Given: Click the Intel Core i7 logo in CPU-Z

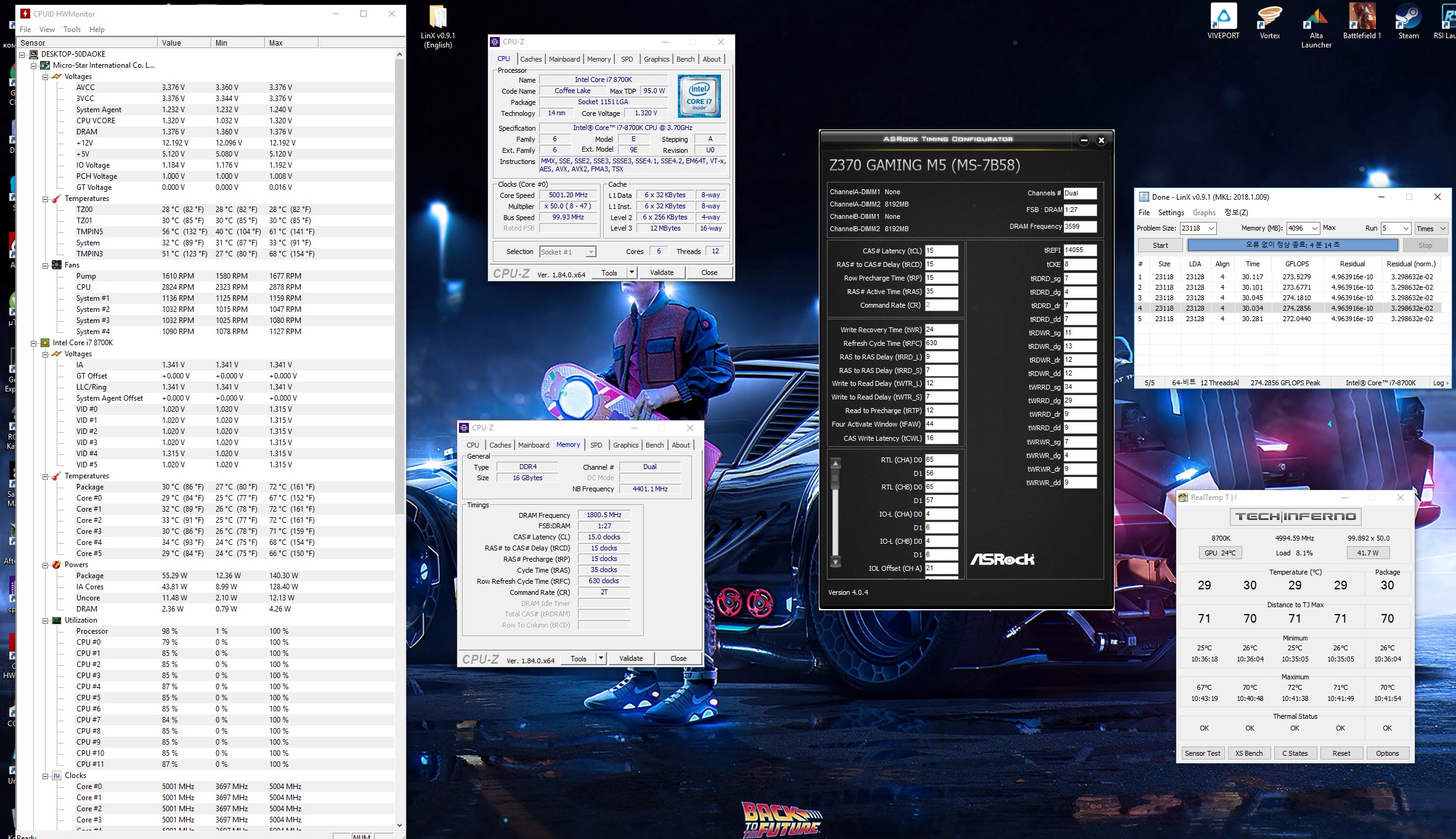Looking at the screenshot, I should coord(699,97).
